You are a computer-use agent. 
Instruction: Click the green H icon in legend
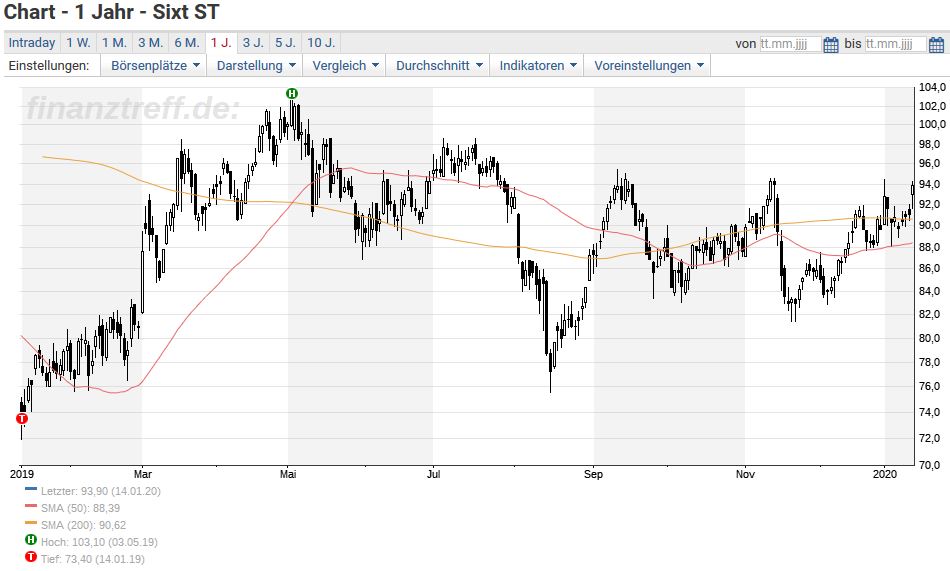[31, 539]
